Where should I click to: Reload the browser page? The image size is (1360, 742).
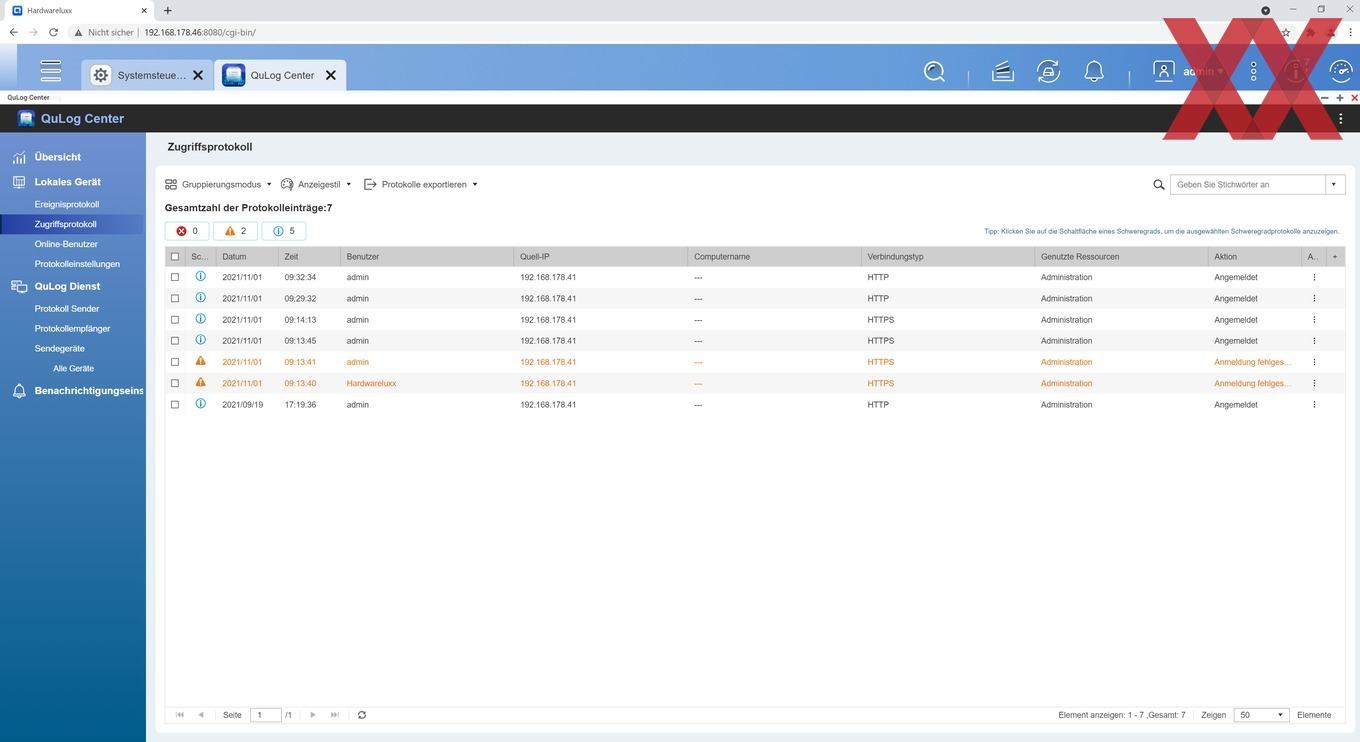coord(54,32)
